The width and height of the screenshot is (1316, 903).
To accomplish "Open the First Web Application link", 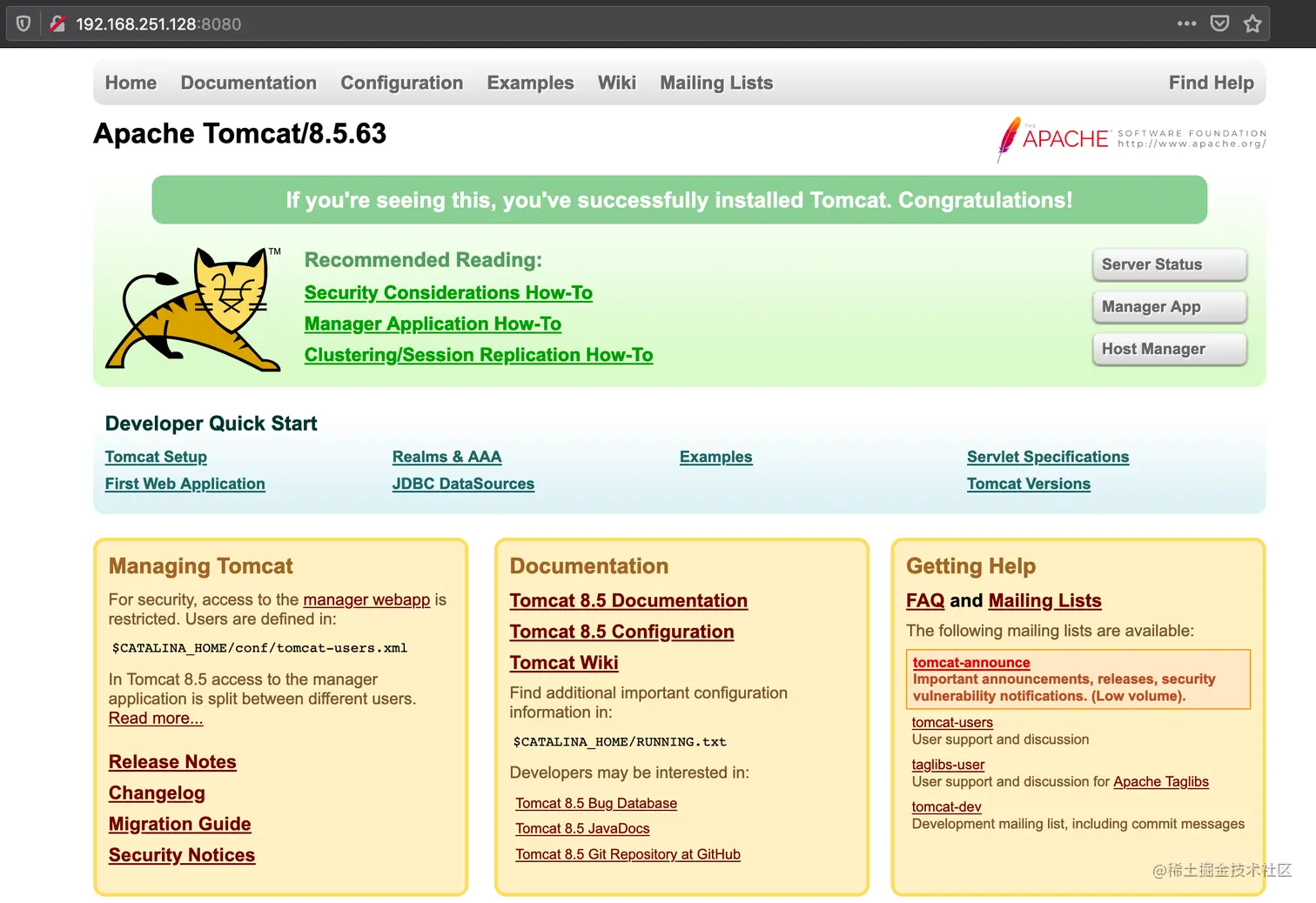I will 185,484.
